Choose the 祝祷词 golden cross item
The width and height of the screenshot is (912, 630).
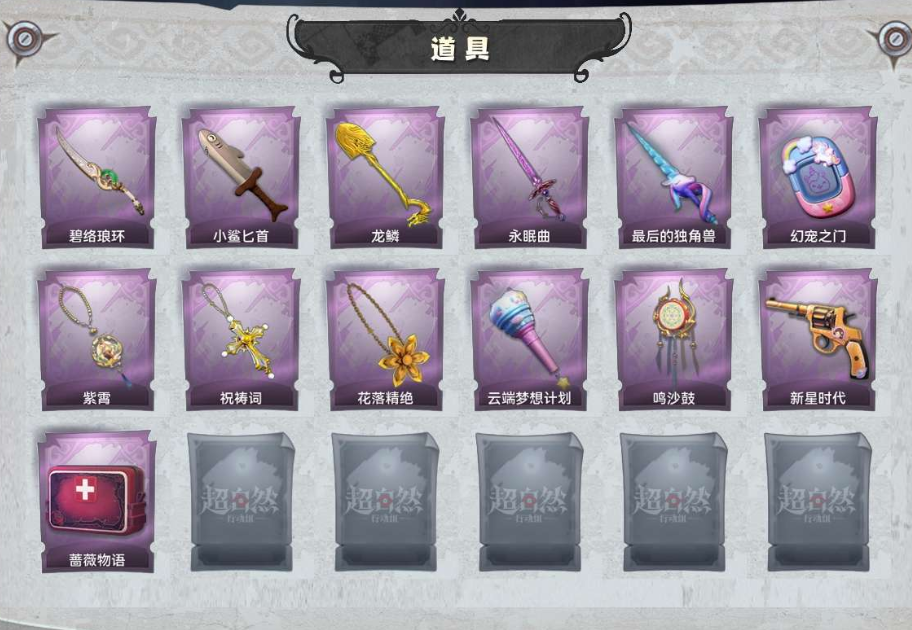(x=241, y=340)
